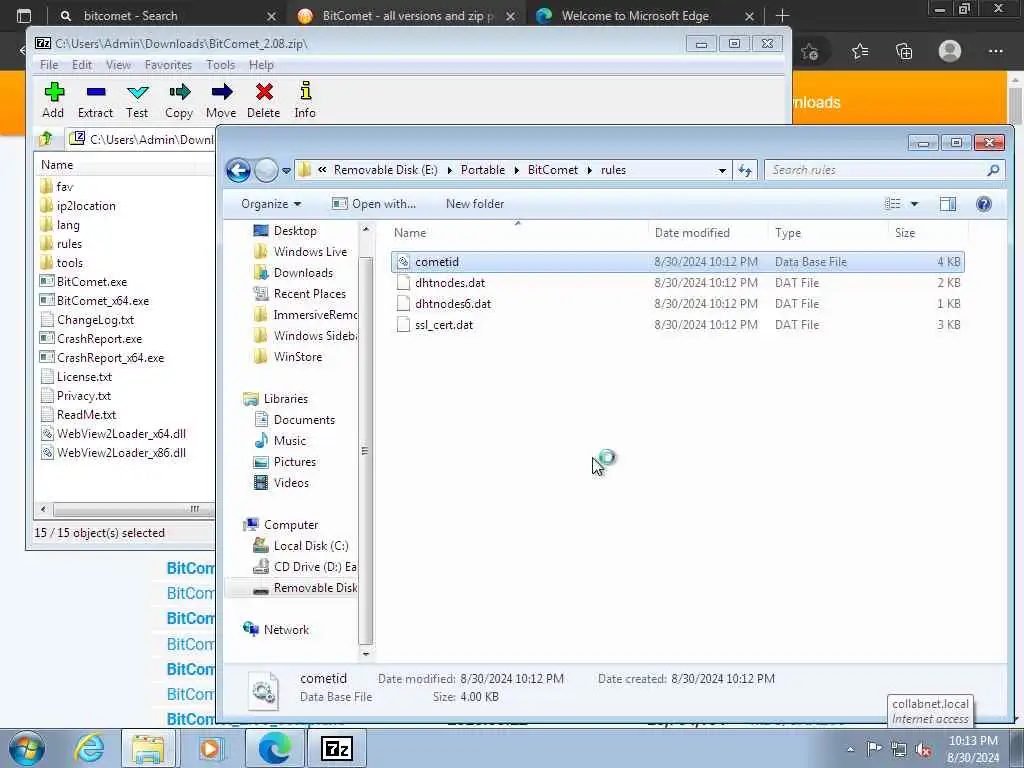Run the Test tool in 7-Zip
The image size is (1024, 768).
point(137,100)
